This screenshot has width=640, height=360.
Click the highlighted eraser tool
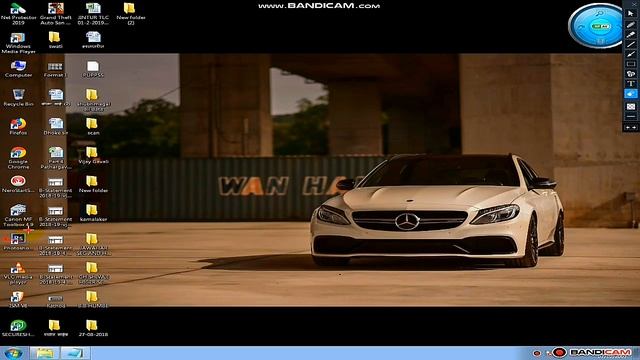click(631, 94)
